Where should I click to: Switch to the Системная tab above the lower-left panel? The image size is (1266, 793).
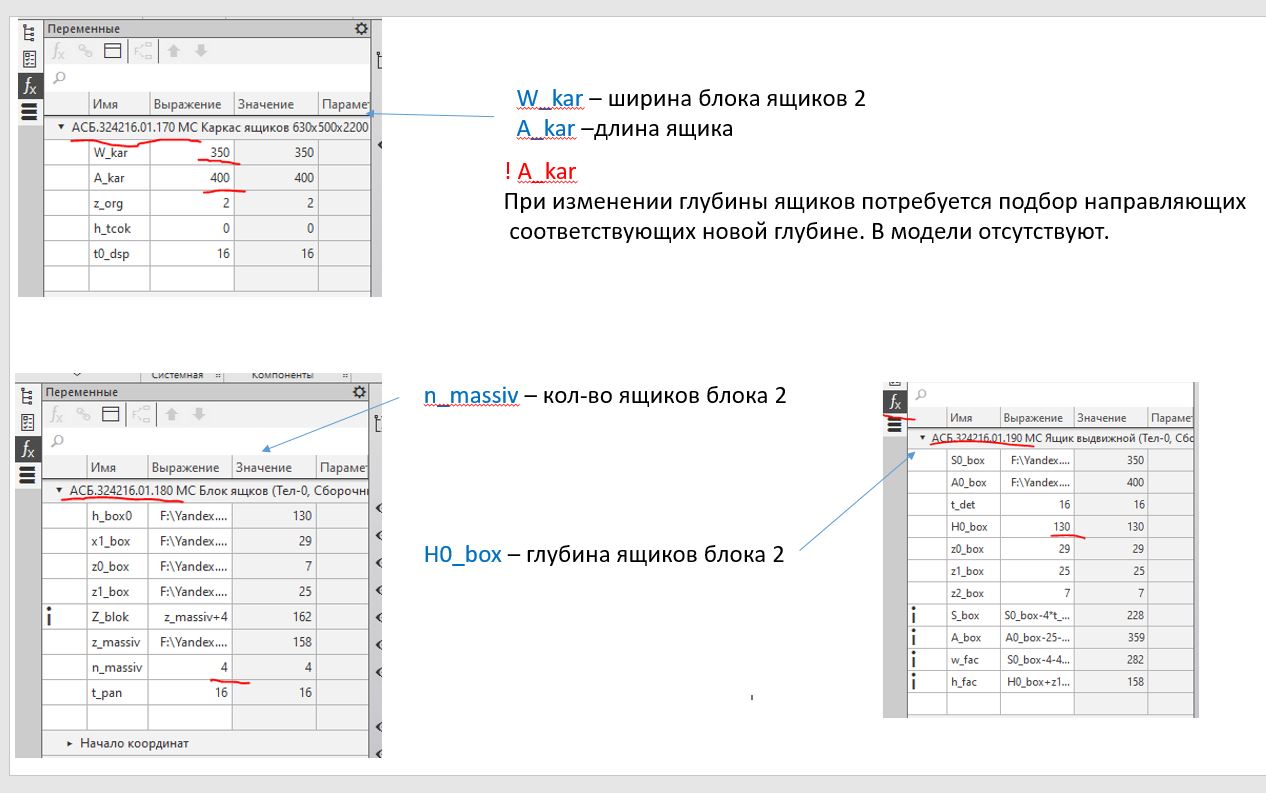click(x=177, y=375)
